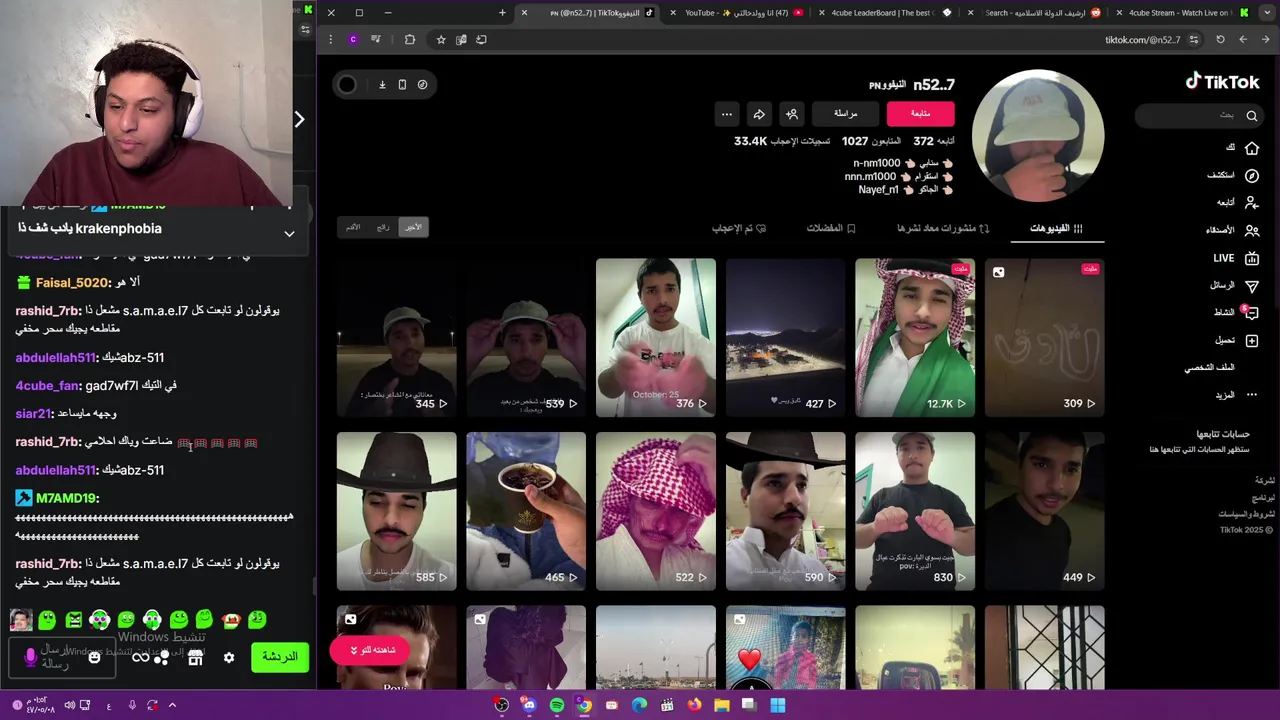Click the browser reload button
Screen dimensions: 1280x720
(x=1220, y=40)
